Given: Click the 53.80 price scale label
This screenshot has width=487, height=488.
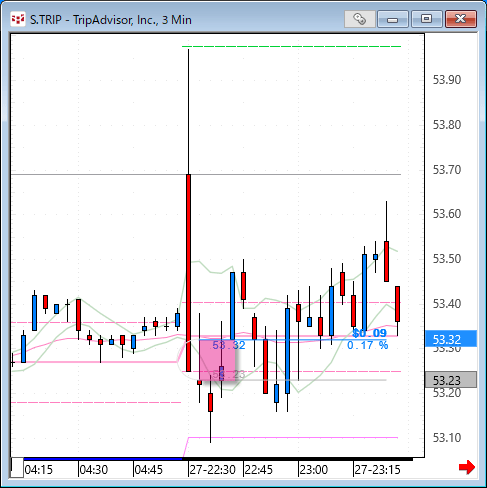Looking at the screenshot, I should point(447,125).
